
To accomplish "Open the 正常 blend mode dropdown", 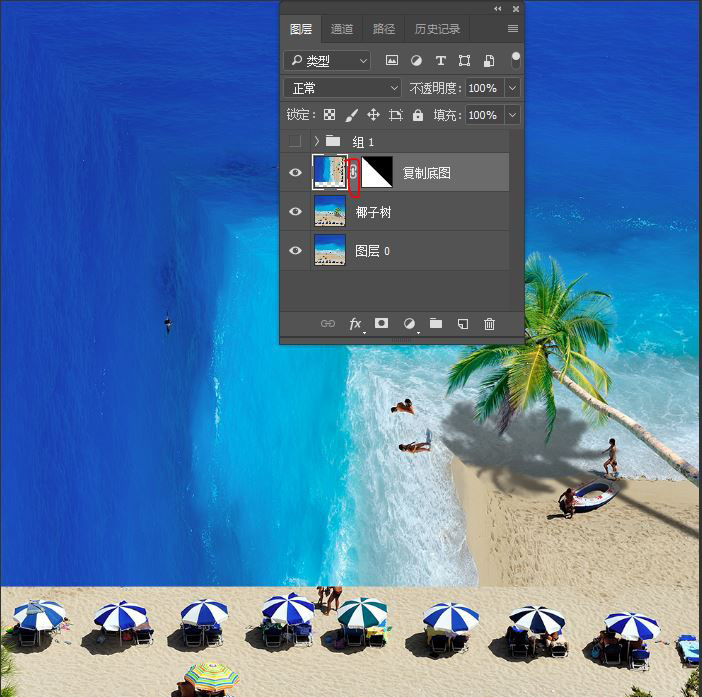I will pos(342,88).
